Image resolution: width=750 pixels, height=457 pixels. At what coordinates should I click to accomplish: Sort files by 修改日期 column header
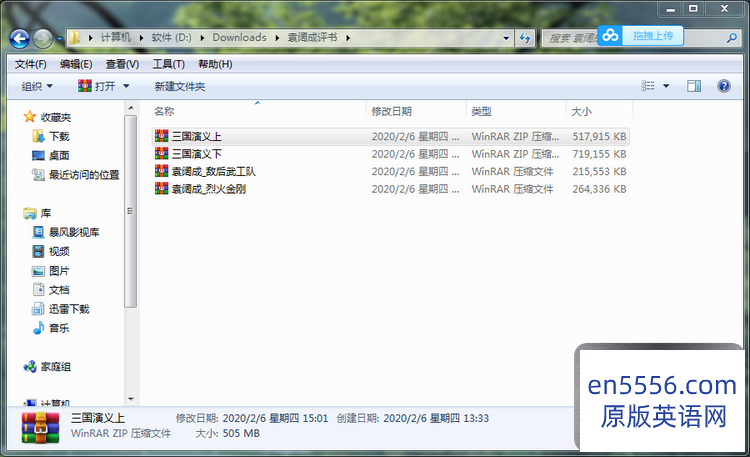(x=391, y=111)
